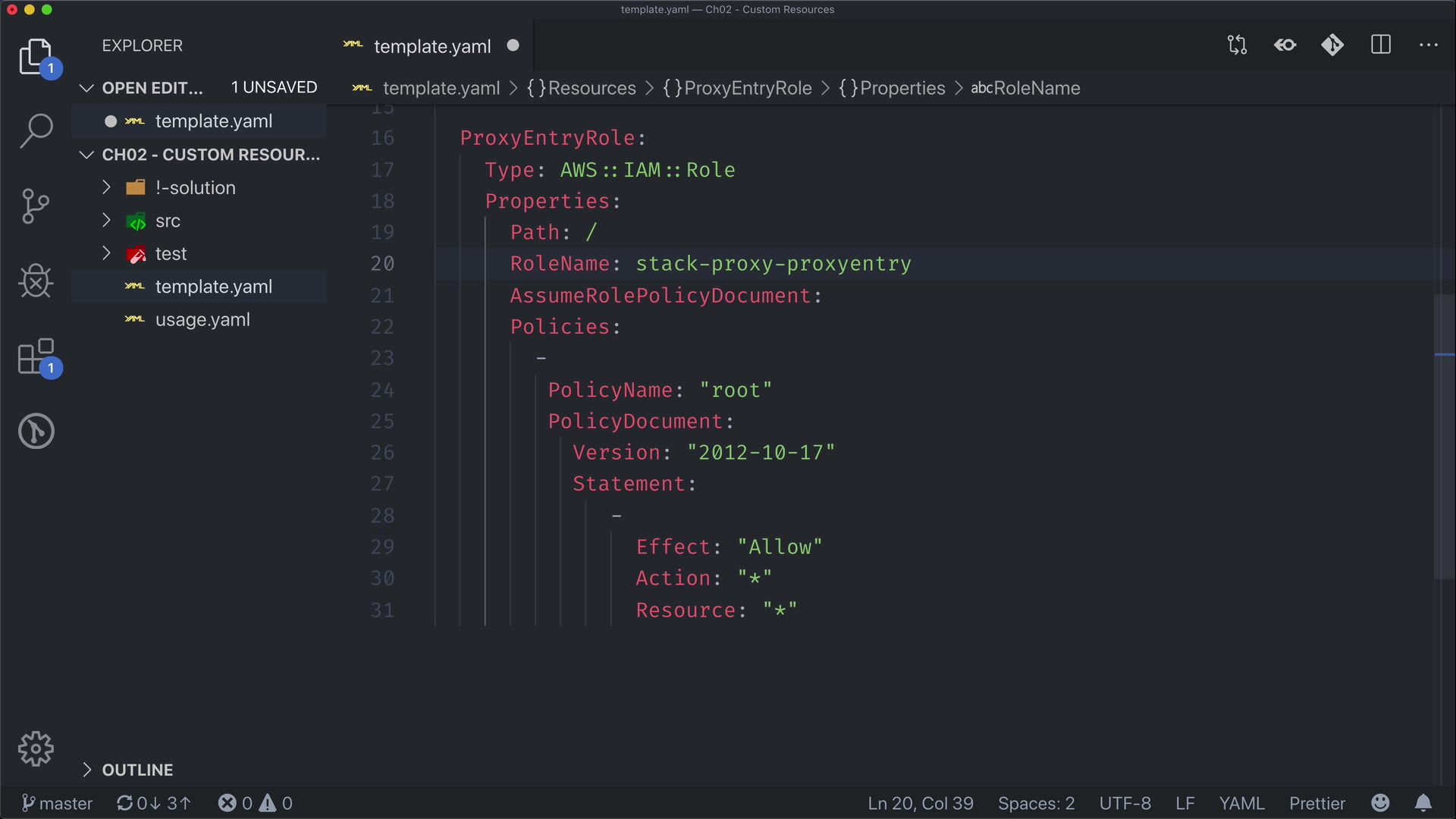Open the Search view in activity bar
The image size is (1456, 819).
click(x=36, y=130)
